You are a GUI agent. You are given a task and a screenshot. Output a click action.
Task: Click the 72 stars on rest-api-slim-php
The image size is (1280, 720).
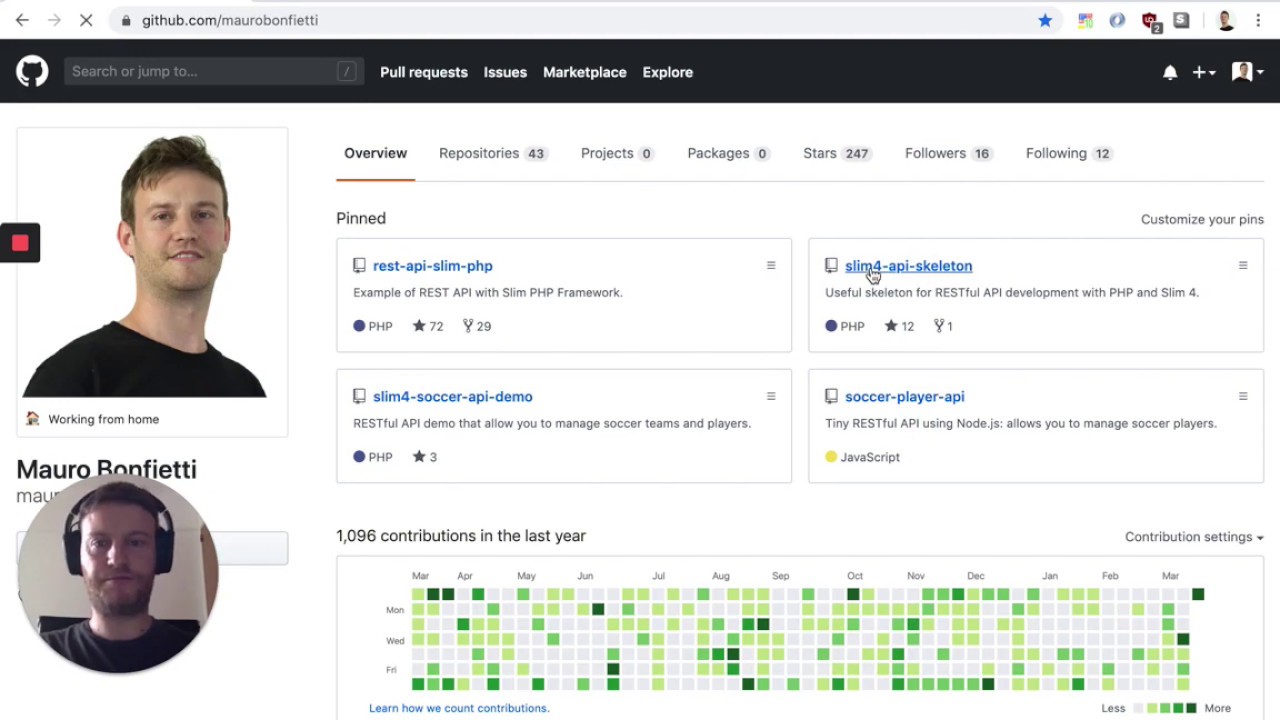[x=428, y=326]
